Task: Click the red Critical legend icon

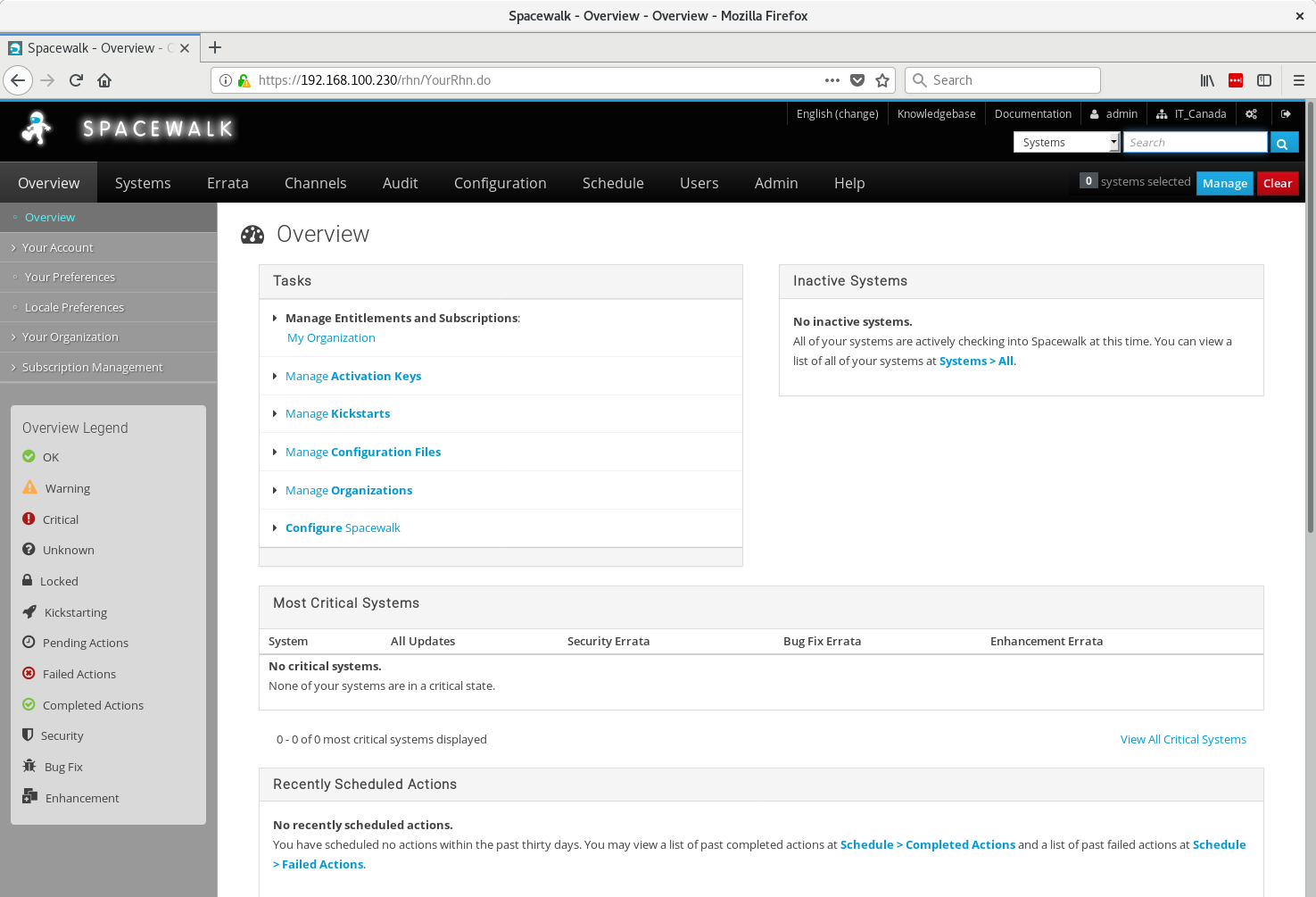Action: (x=29, y=519)
